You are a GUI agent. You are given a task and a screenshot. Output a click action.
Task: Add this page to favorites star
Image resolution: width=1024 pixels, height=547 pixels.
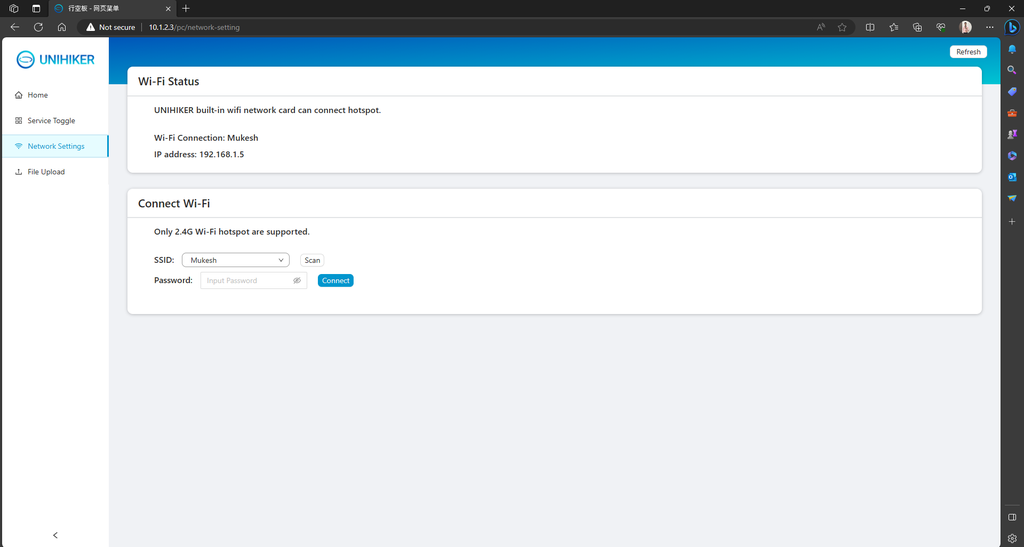(x=842, y=27)
